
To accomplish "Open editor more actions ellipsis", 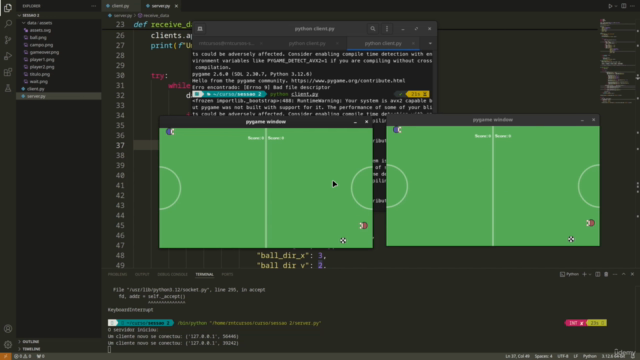I will 632,6.
